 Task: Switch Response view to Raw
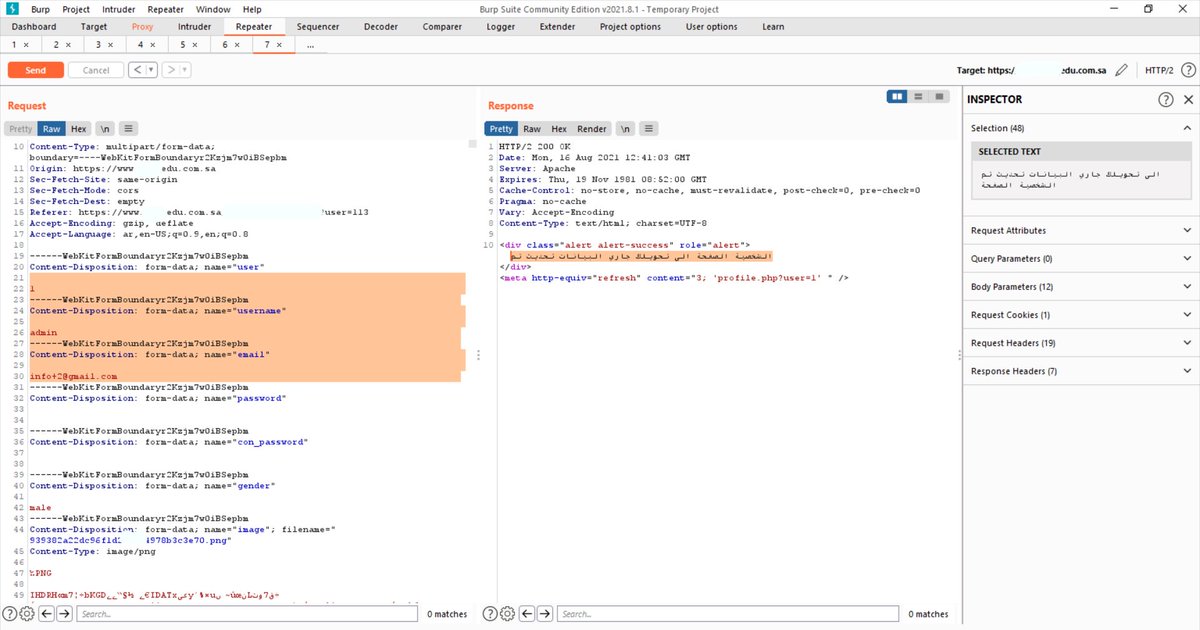point(532,129)
